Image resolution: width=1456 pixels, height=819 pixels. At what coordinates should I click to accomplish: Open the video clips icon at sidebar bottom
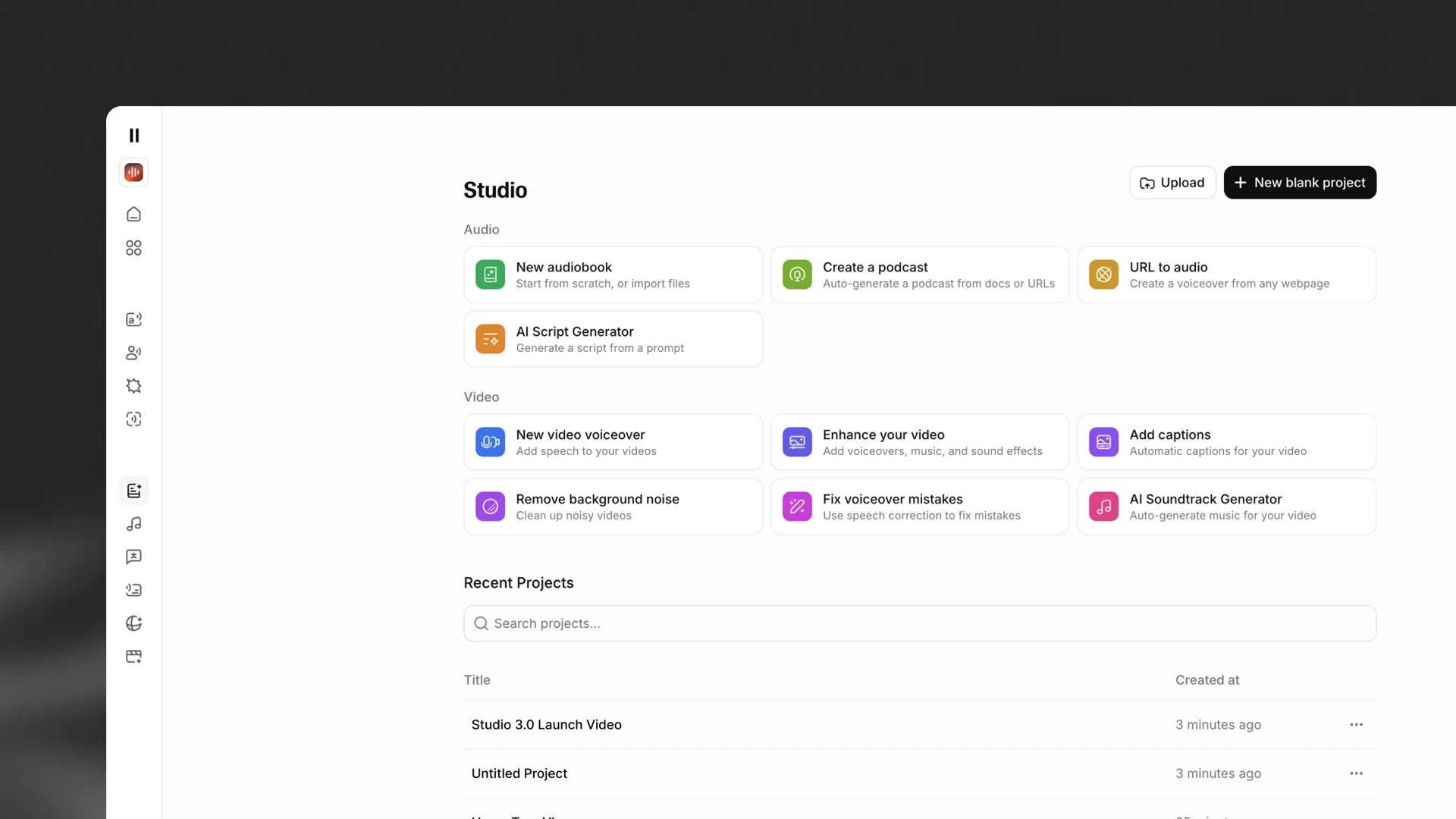tap(133, 657)
